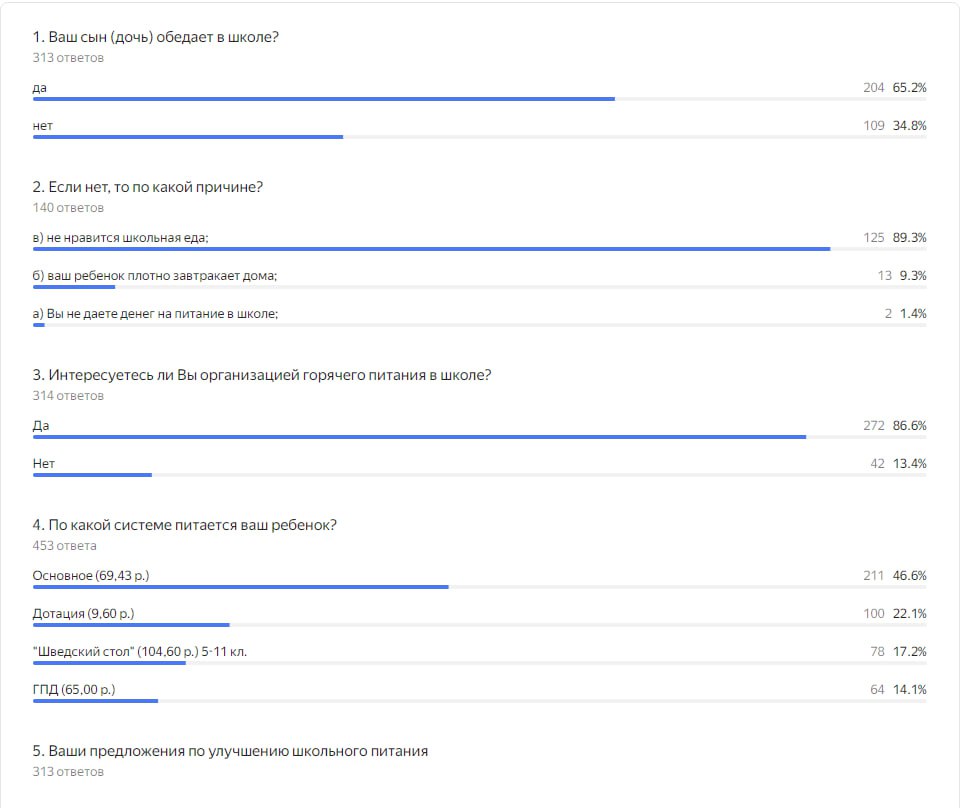The width and height of the screenshot is (960, 808).
Task: Open question 2 heading "Если нет, то по какой причине?"
Action: [x=148, y=187]
